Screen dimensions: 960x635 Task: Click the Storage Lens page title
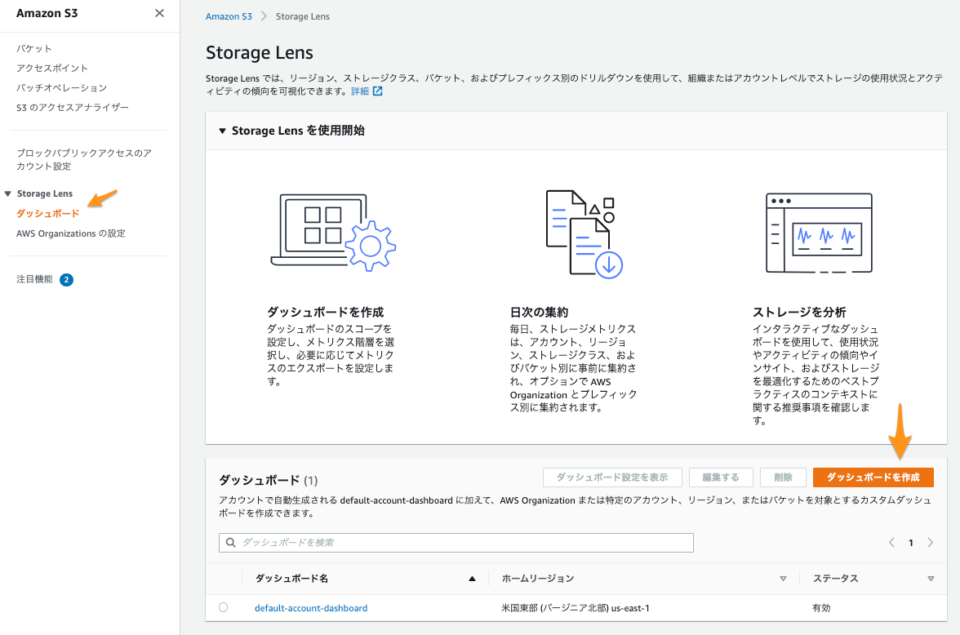[x=259, y=53]
